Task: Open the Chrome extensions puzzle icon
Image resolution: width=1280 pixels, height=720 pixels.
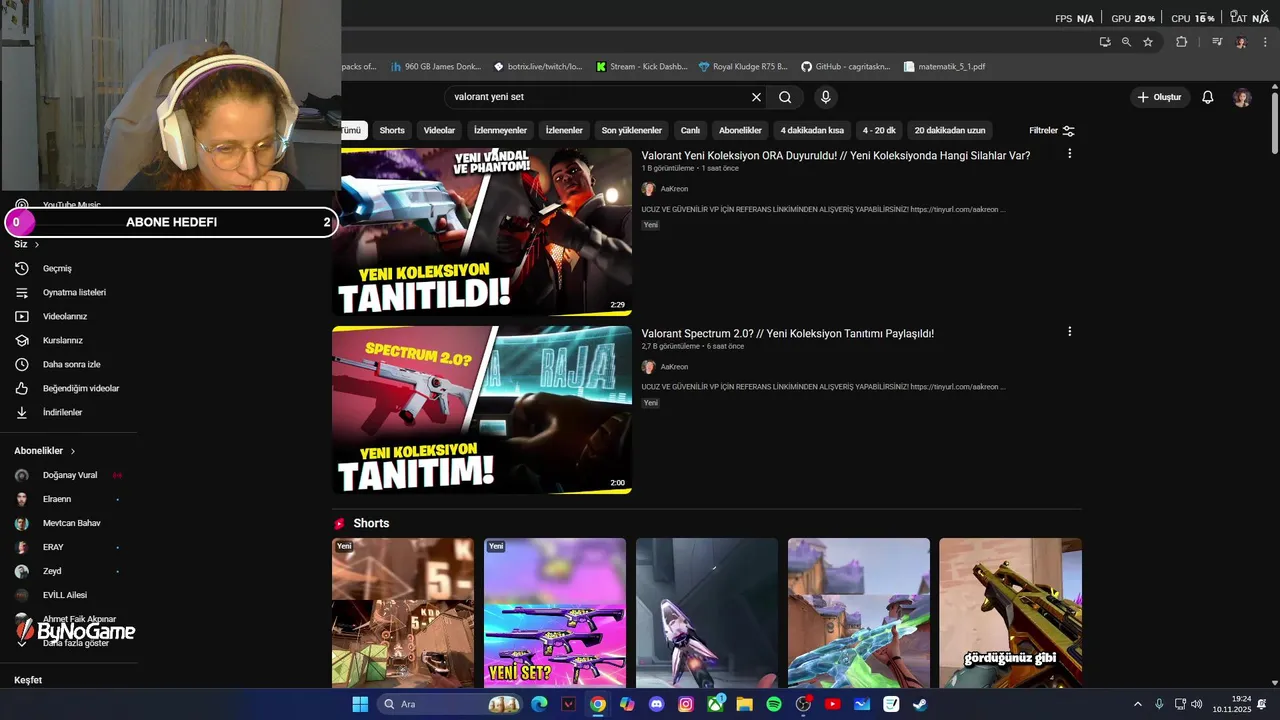Action: pyautogui.click(x=1181, y=42)
